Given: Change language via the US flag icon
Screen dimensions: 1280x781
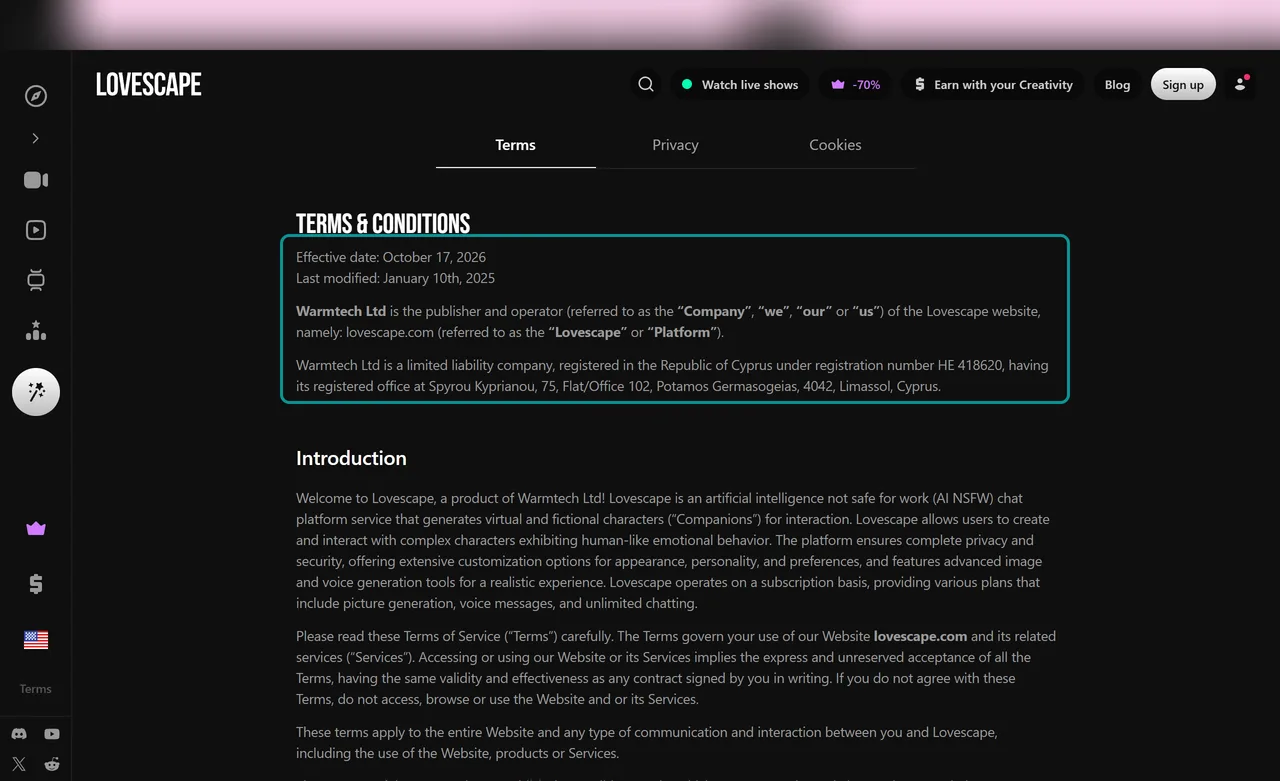Looking at the screenshot, I should click(36, 640).
